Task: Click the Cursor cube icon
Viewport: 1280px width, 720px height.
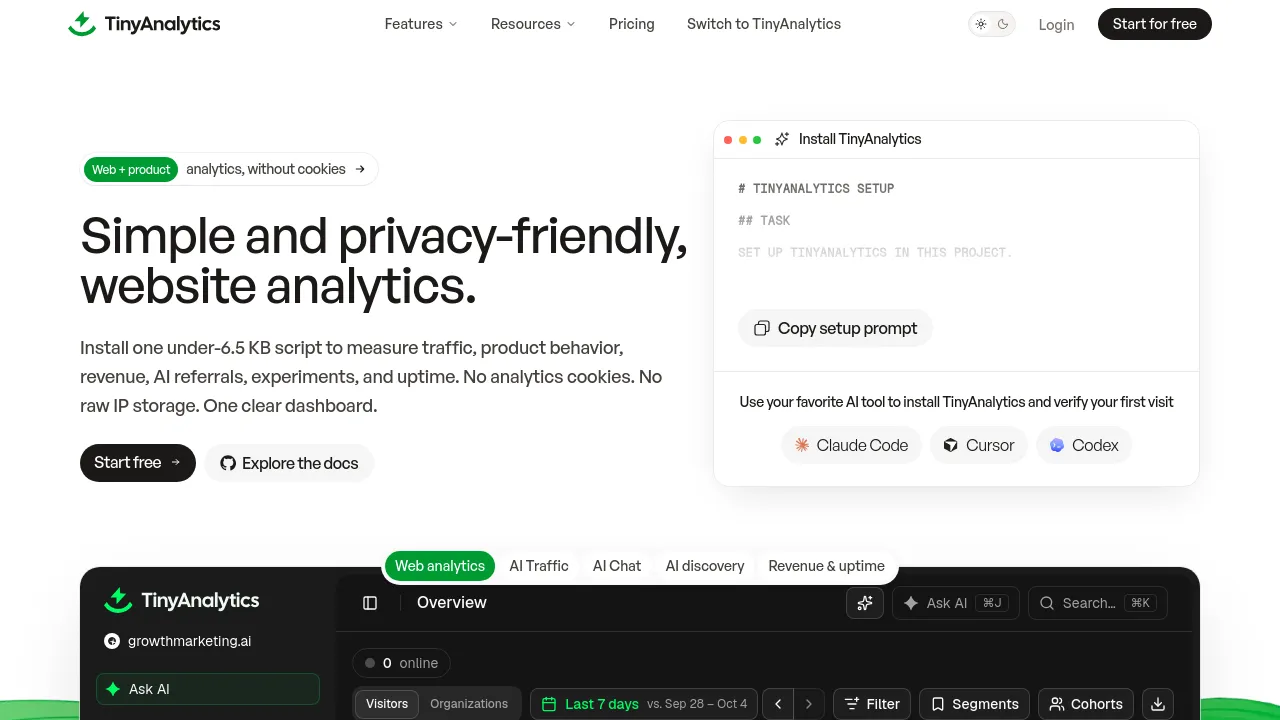Action: 951,445
